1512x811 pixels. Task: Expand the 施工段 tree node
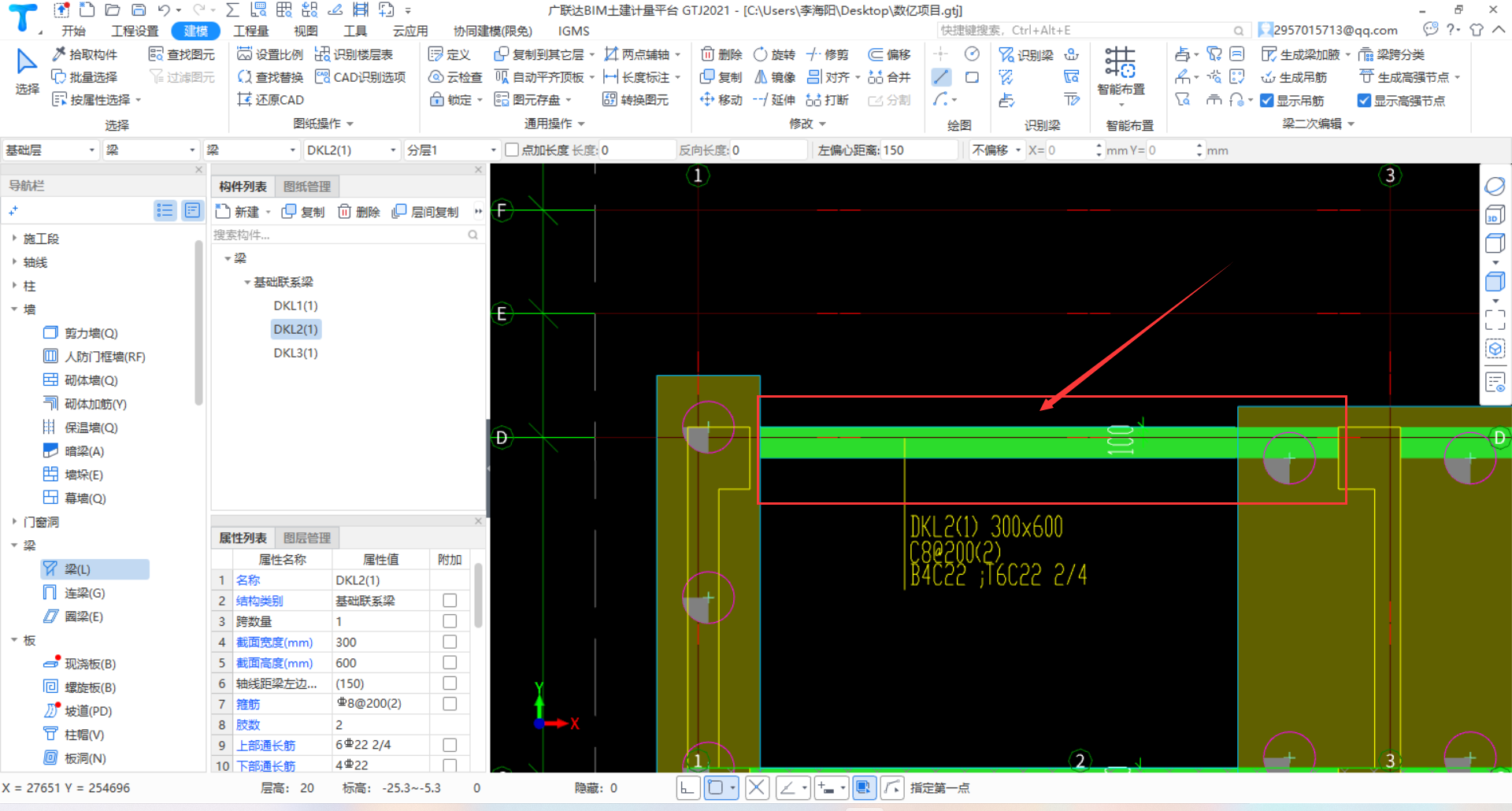point(14,238)
